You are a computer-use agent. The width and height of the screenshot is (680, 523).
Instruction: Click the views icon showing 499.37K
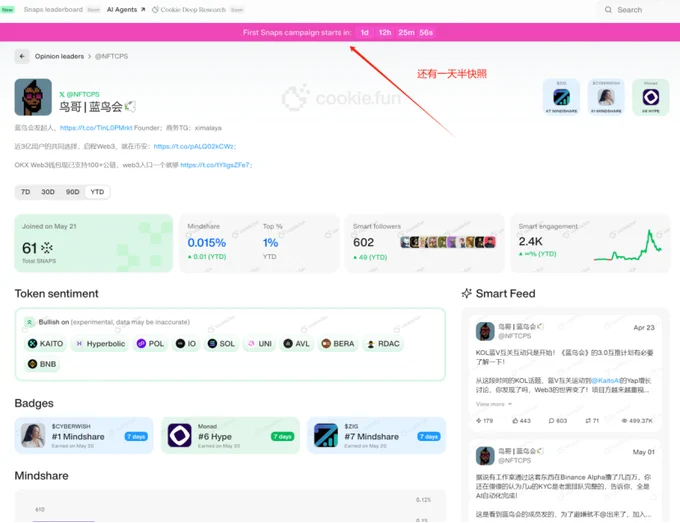pyautogui.click(x=624, y=421)
